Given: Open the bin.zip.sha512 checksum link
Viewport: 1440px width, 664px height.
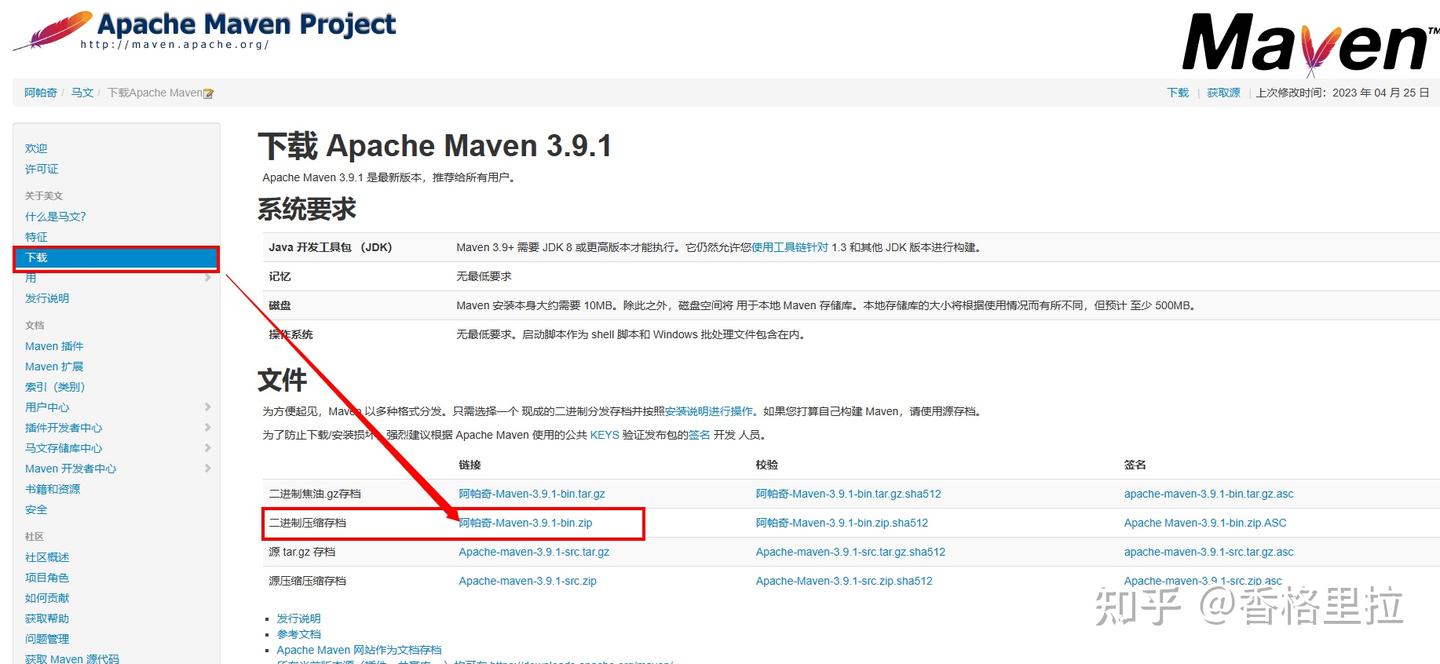Looking at the screenshot, I should [x=842, y=523].
